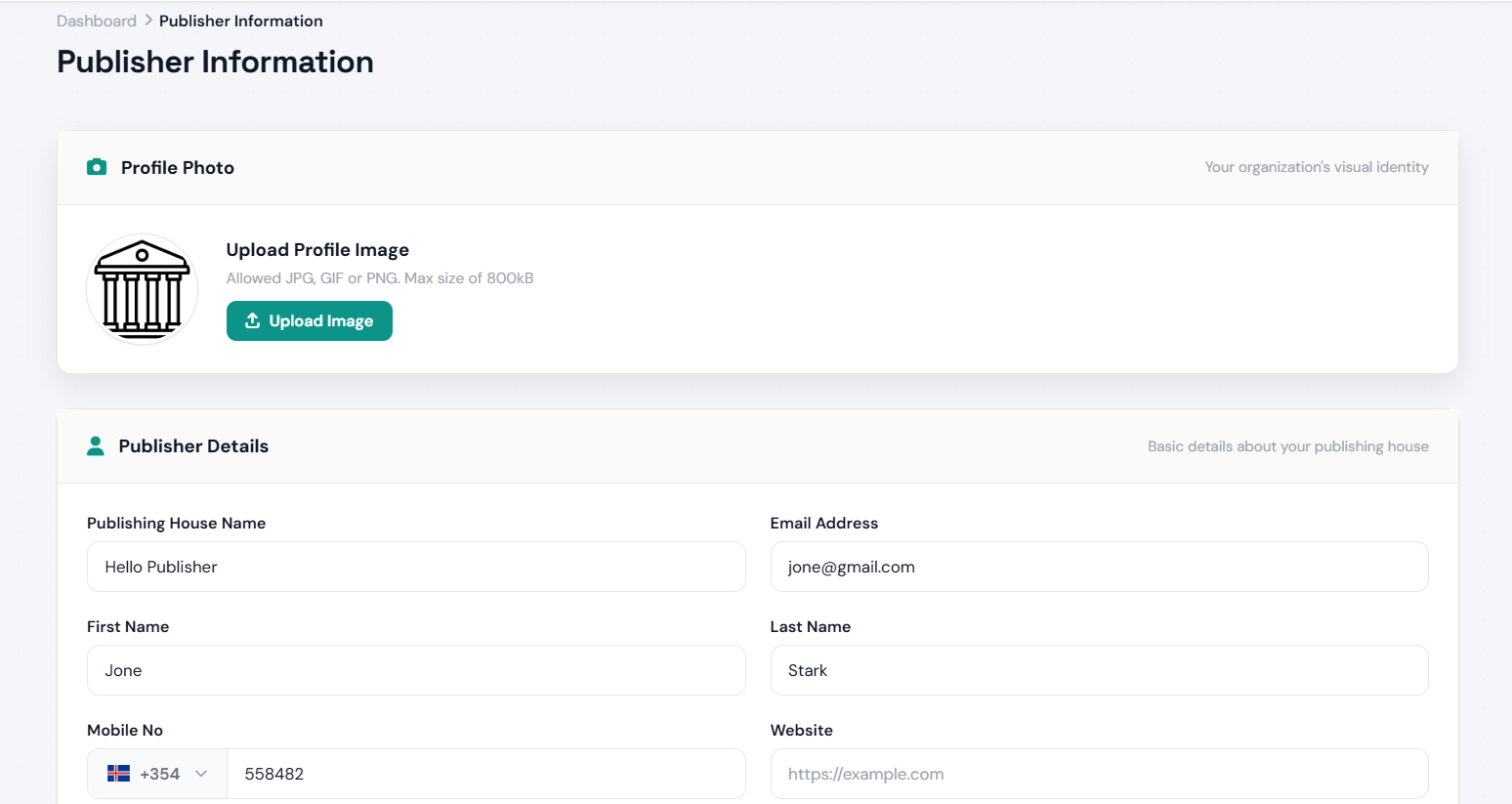
Task: Select the First Name field with Jone
Action: tap(416, 670)
